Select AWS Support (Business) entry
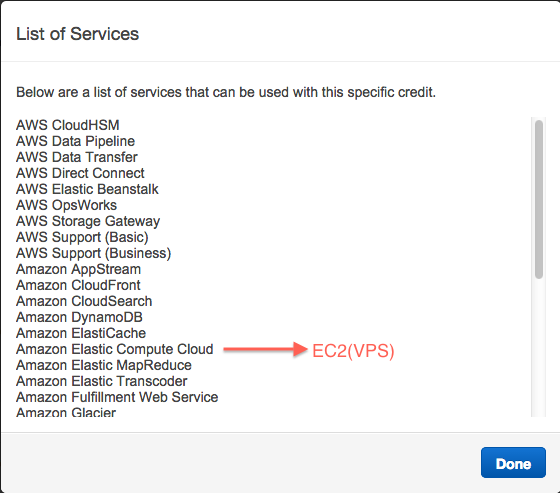Viewport: 560px width, 493px height. tap(94, 253)
